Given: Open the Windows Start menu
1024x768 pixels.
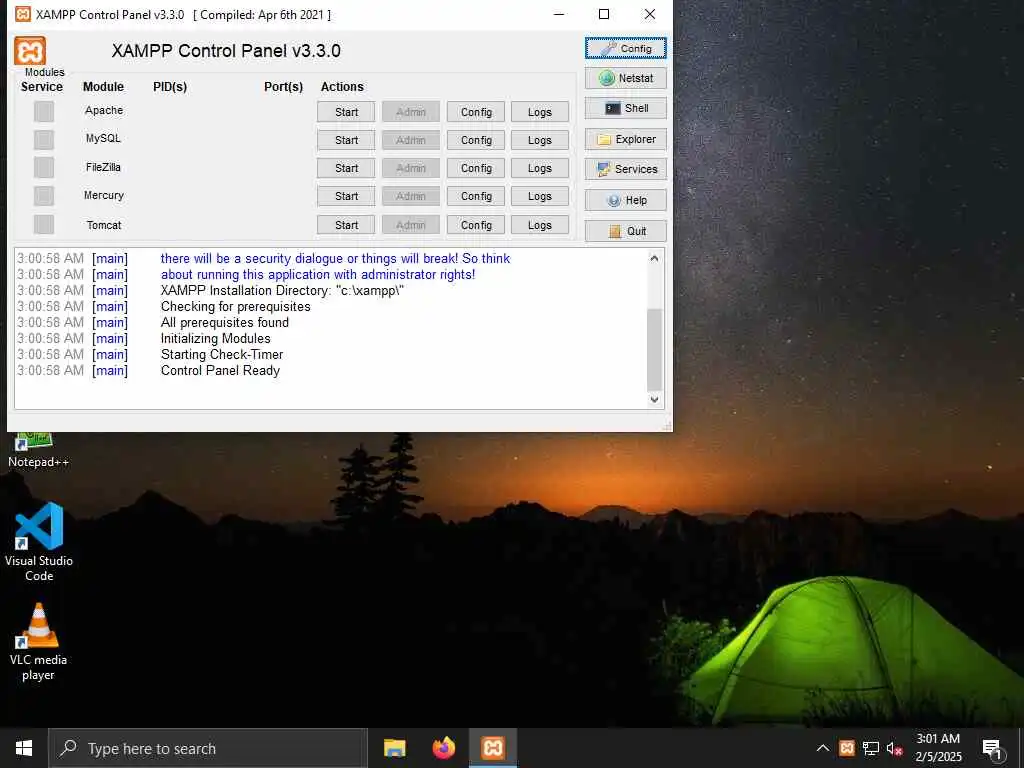Looking at the screenshot, I should tap(24, 748).
